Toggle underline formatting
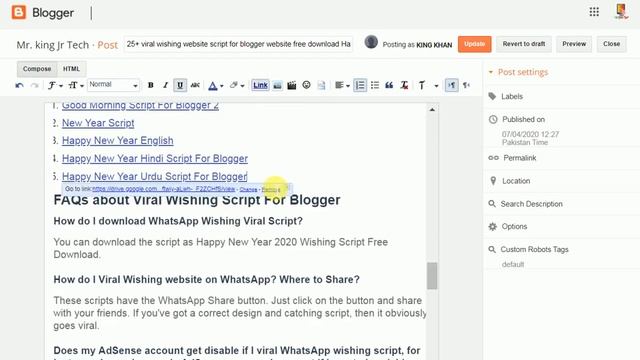The image size is (640, 360). click(180, 85)
